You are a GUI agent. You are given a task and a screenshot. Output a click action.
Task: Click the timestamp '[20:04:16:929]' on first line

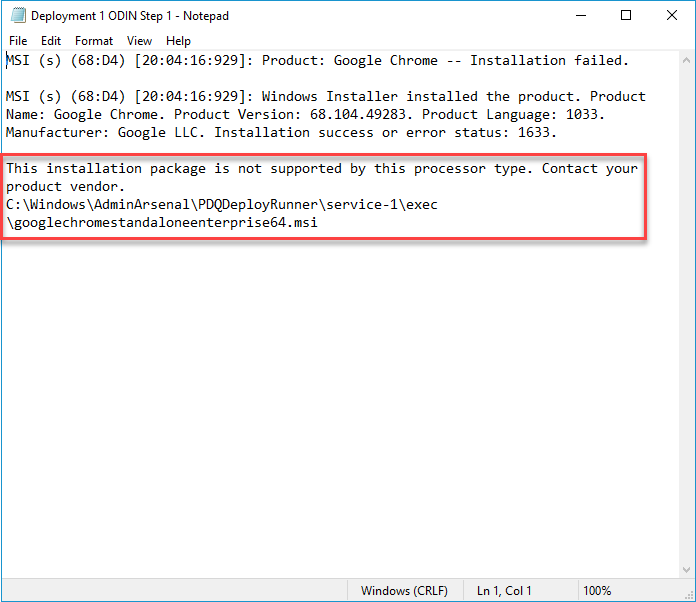click(190, 60)
